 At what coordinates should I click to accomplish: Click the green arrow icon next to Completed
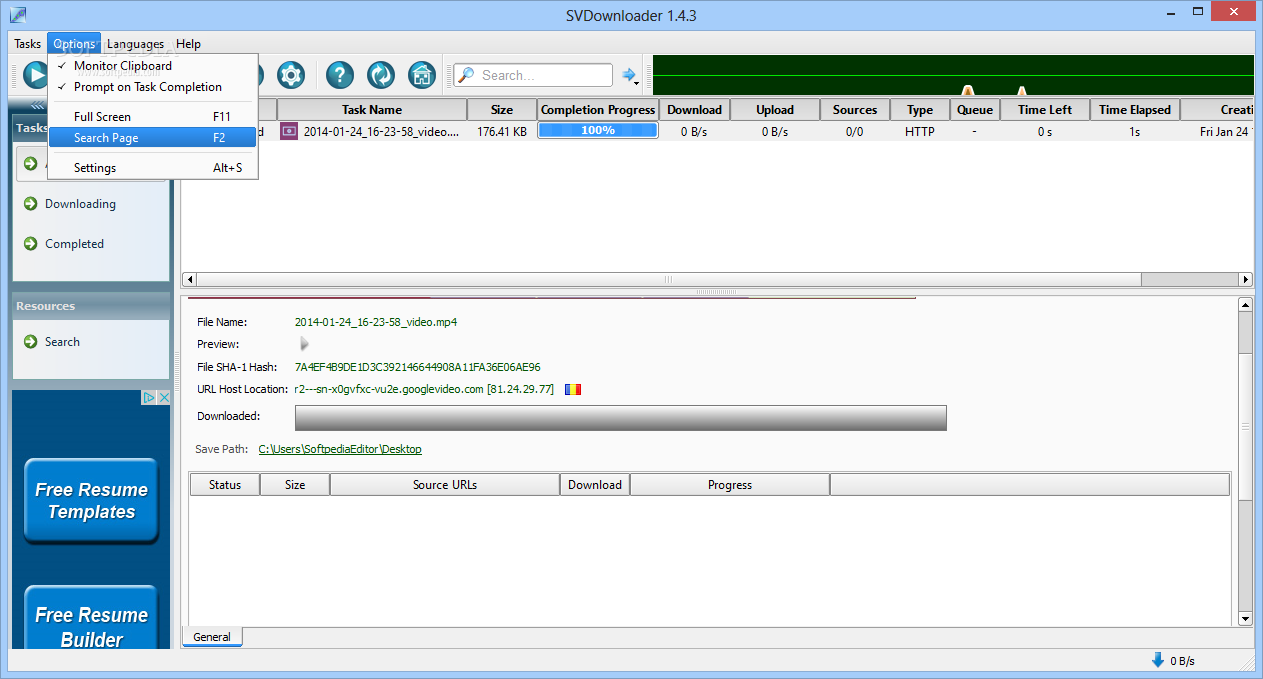[31, 244]
